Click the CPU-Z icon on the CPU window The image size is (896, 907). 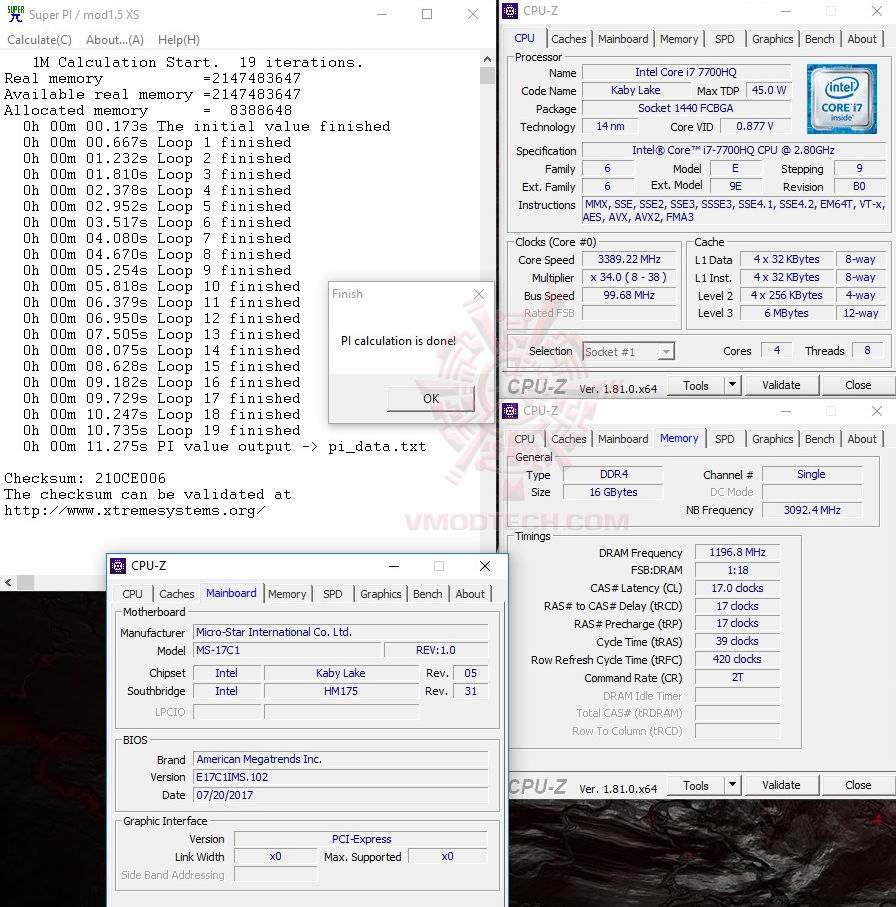click(x=510, y=10)
